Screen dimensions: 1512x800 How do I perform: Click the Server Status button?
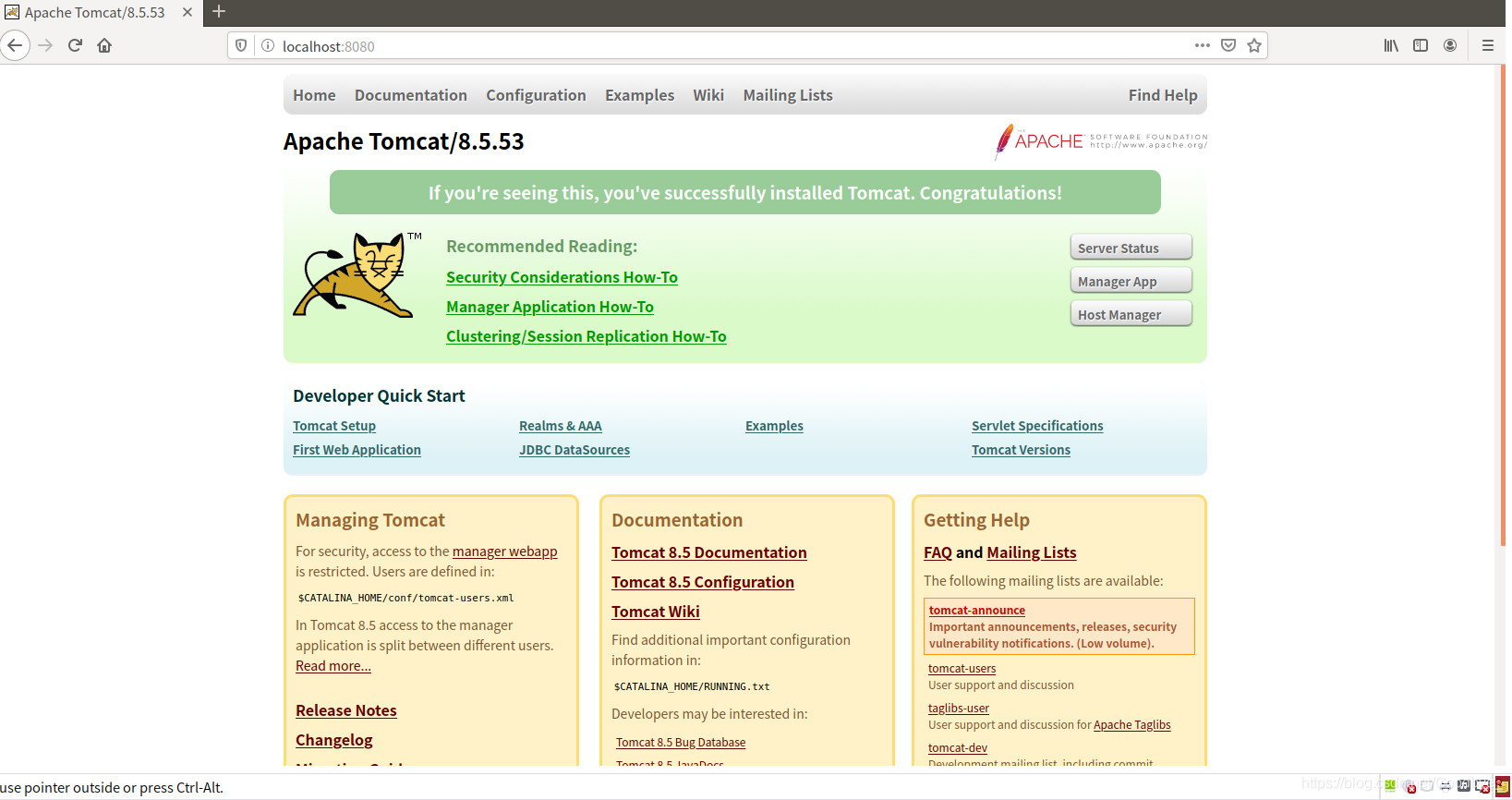[x=1131, y=248]
